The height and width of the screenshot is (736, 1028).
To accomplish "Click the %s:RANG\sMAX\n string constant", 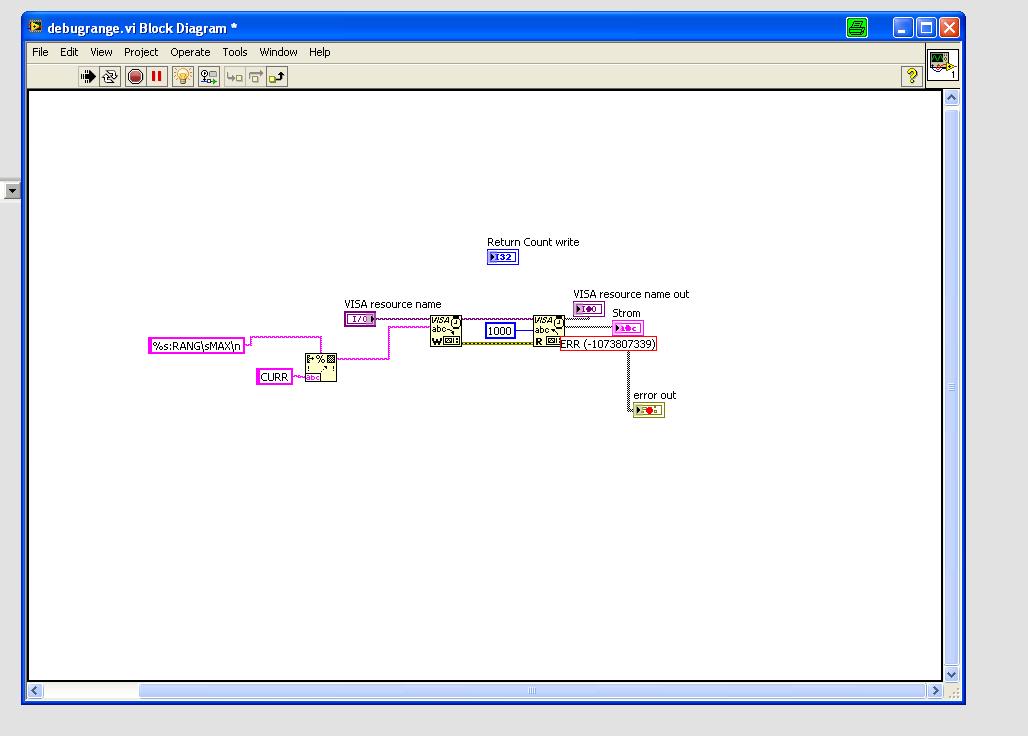I will click(x=197, y=345).
